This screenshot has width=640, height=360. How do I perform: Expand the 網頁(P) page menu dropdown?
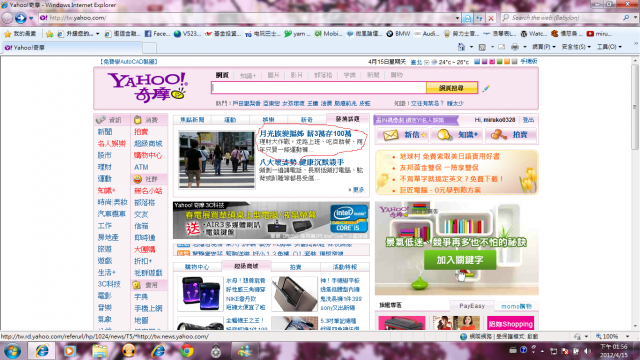[544, 47]
